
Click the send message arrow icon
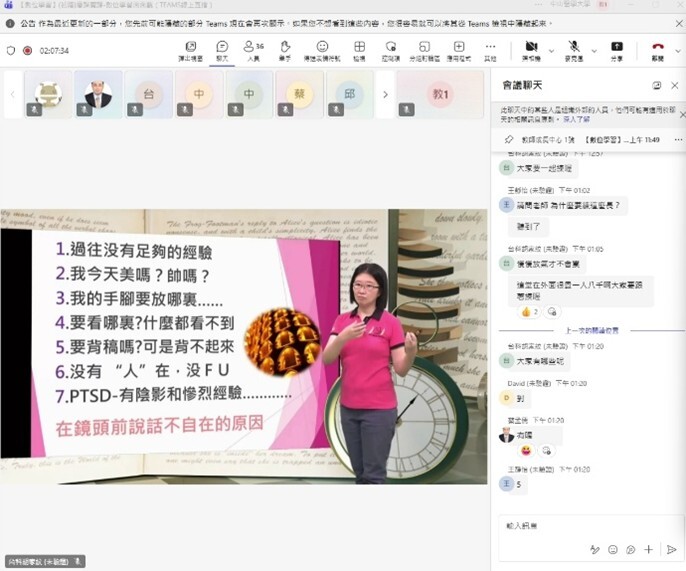point(671,549)
